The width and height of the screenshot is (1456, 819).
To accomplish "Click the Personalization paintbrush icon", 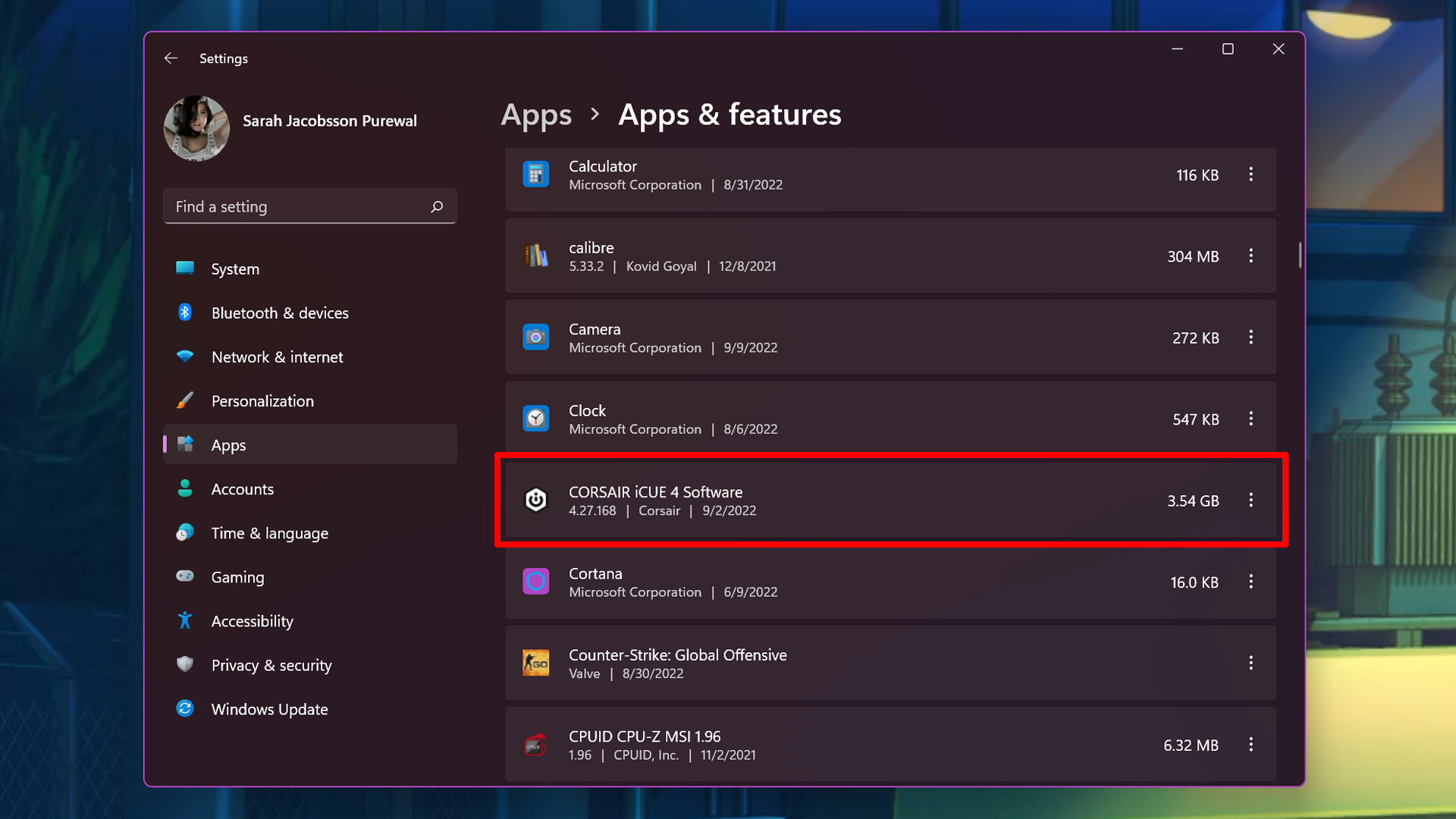I will pyautogui.click(x=185, y=400).
